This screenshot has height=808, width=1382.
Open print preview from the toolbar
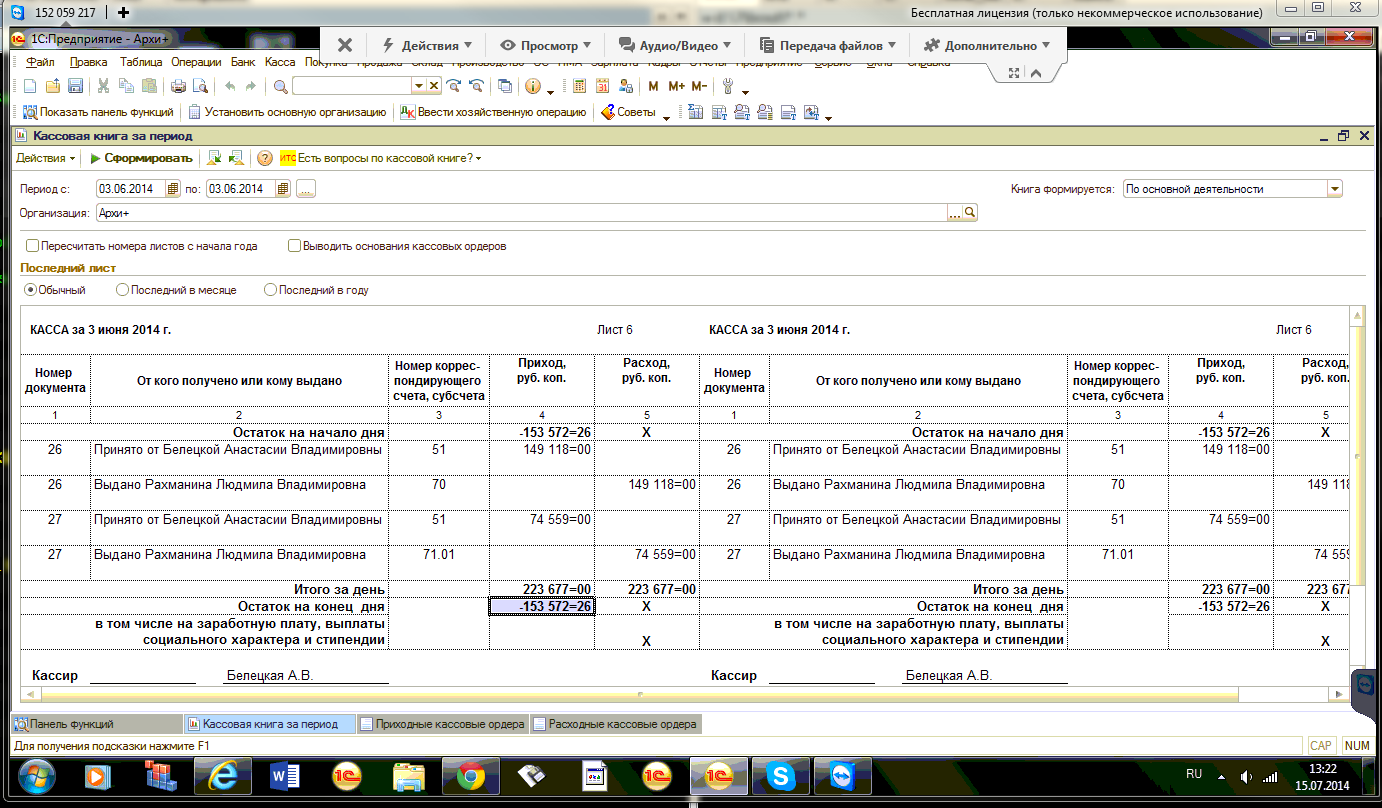point(200,86)
